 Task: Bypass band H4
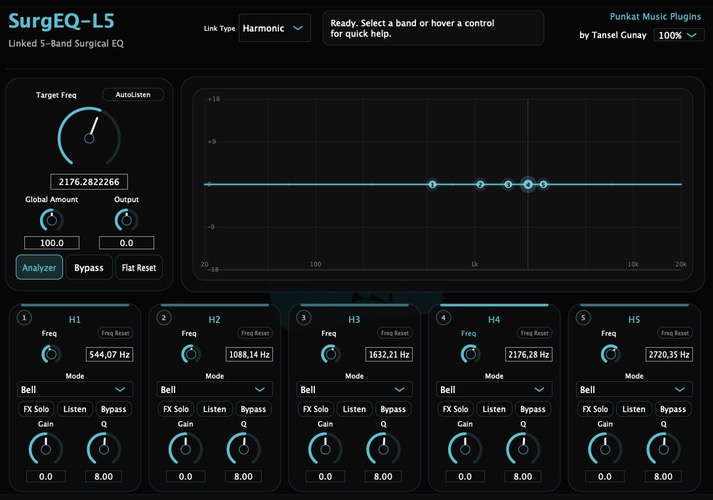tap(532, 409)
